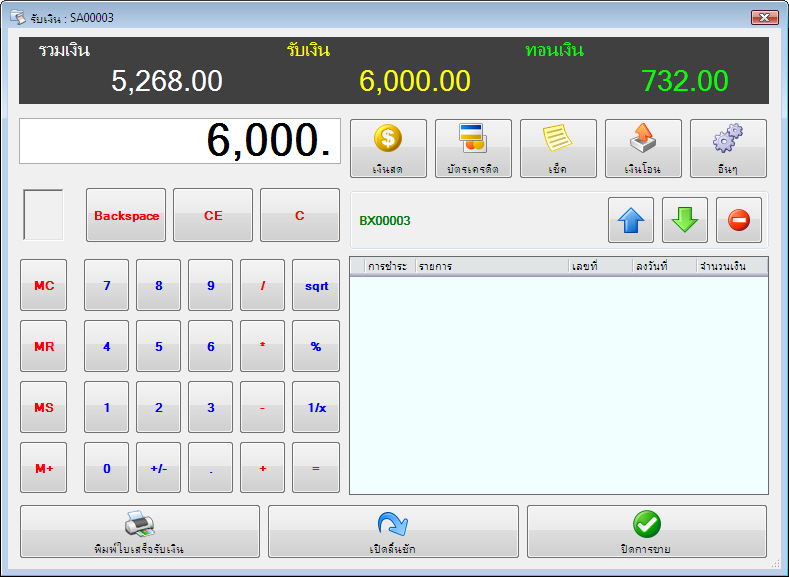This screenshot has height=577, width=789.
Task: Click the Backspace key
Action: click(126, 215)
